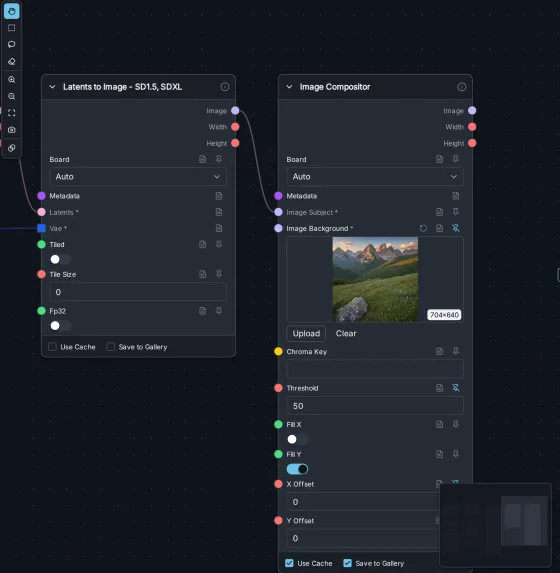Pin the Image Subject field
Image resolution: width=560 pixels, height=573 pixels.
pos(455,212)
